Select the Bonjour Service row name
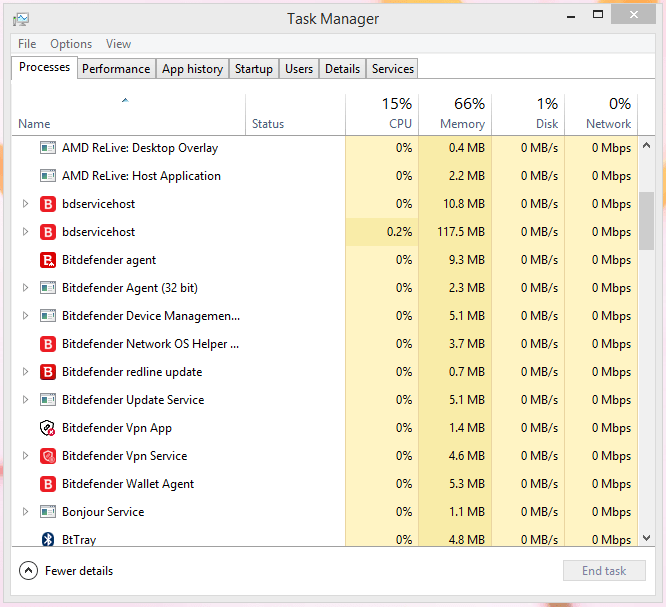Image resolution: width=666 pixels, height=607 pixels. (x=103, y=512)
